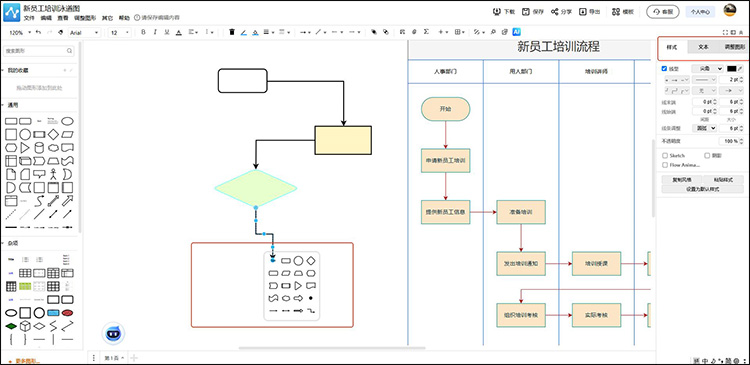750x365 pixels.
Task: Click the blue AI icon in toolbar
Action: pyautogui.click(x=516, y=32)
